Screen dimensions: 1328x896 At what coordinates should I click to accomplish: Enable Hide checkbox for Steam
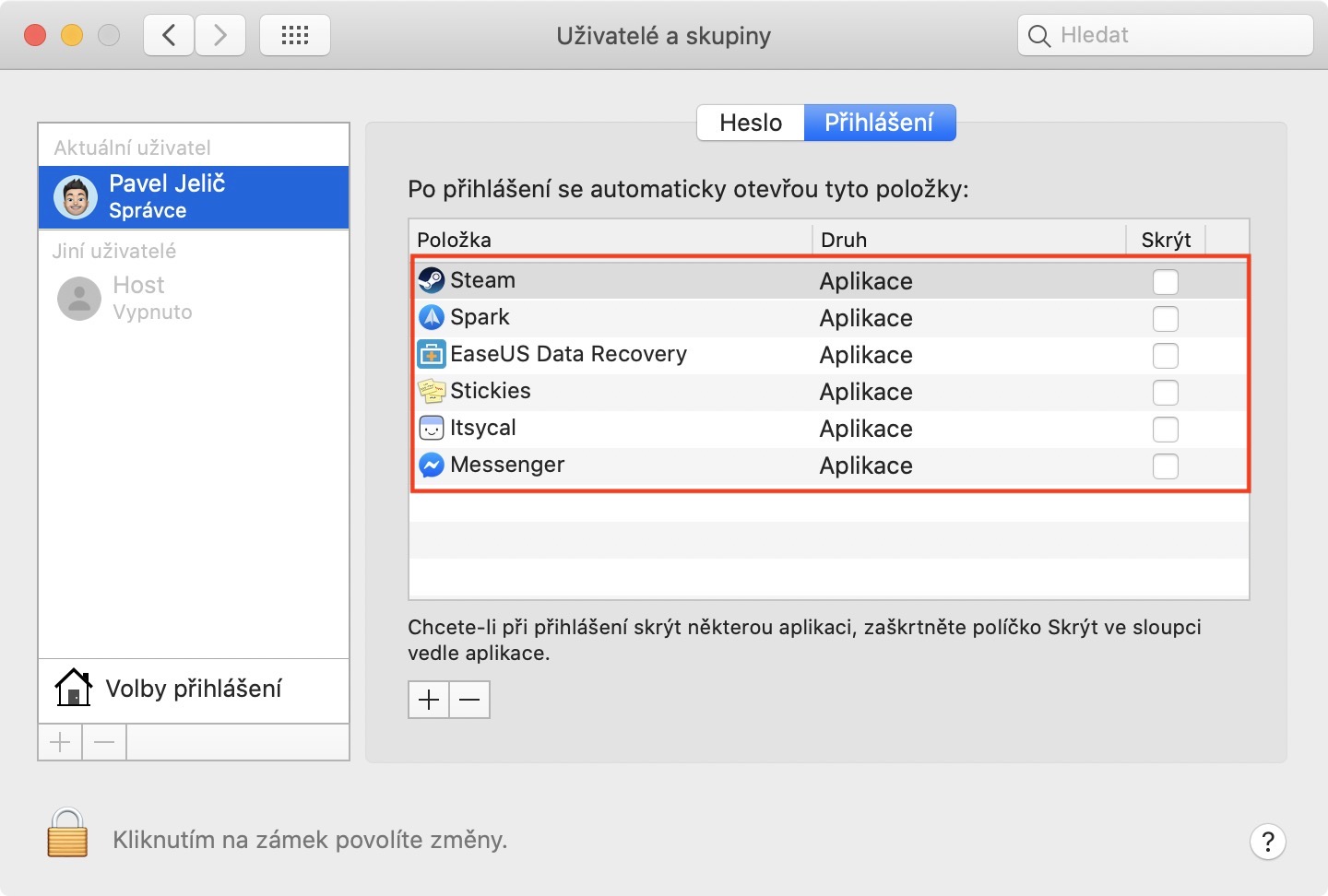click(1166, 281)
